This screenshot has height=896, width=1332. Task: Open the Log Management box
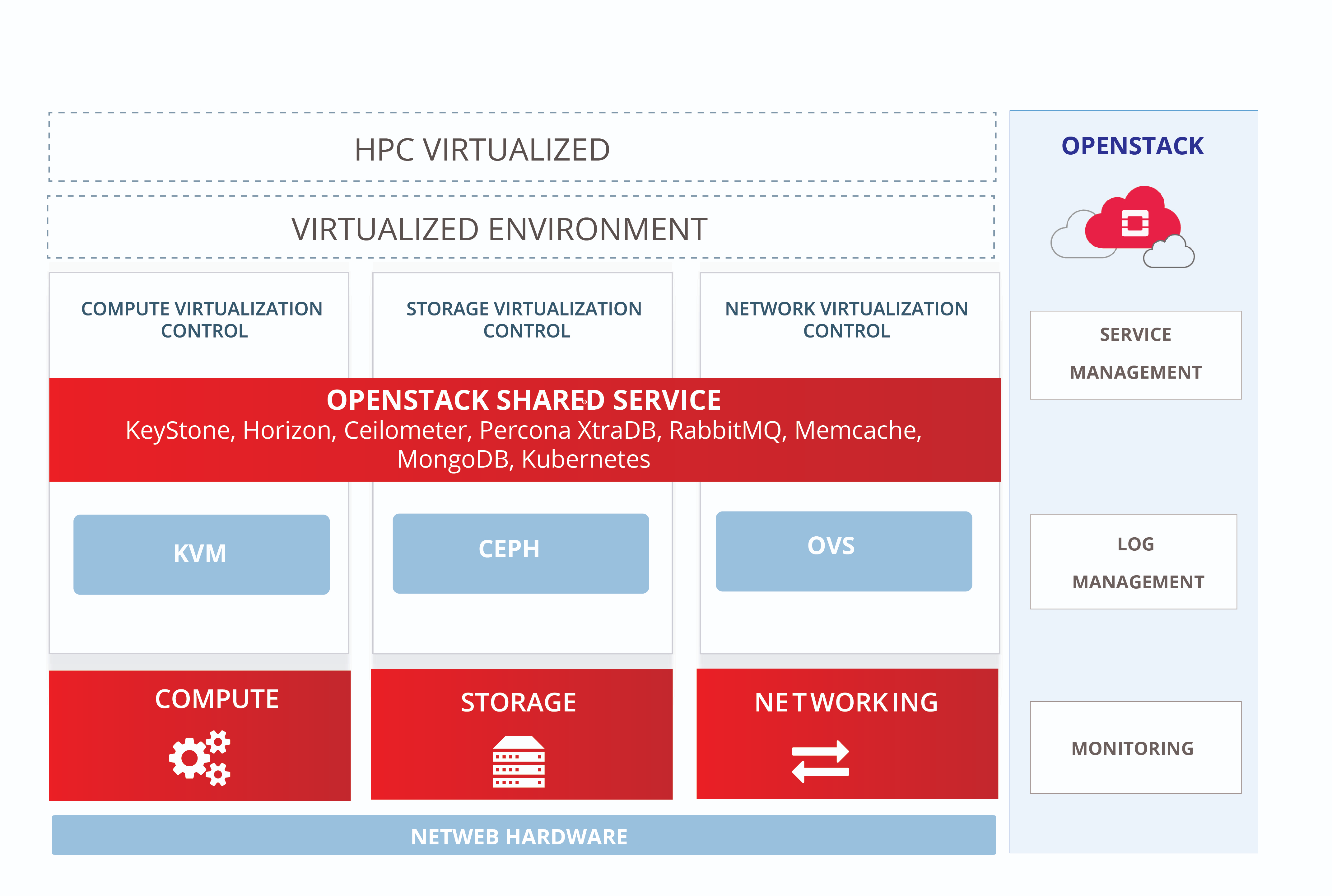coord(1133,562)
